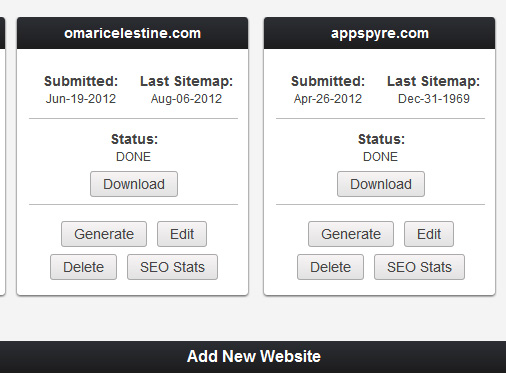This screenshot has width=506, height=380.
Task: Select DONE status under omaricelestine.com
Action: click(x=133, y=157)
